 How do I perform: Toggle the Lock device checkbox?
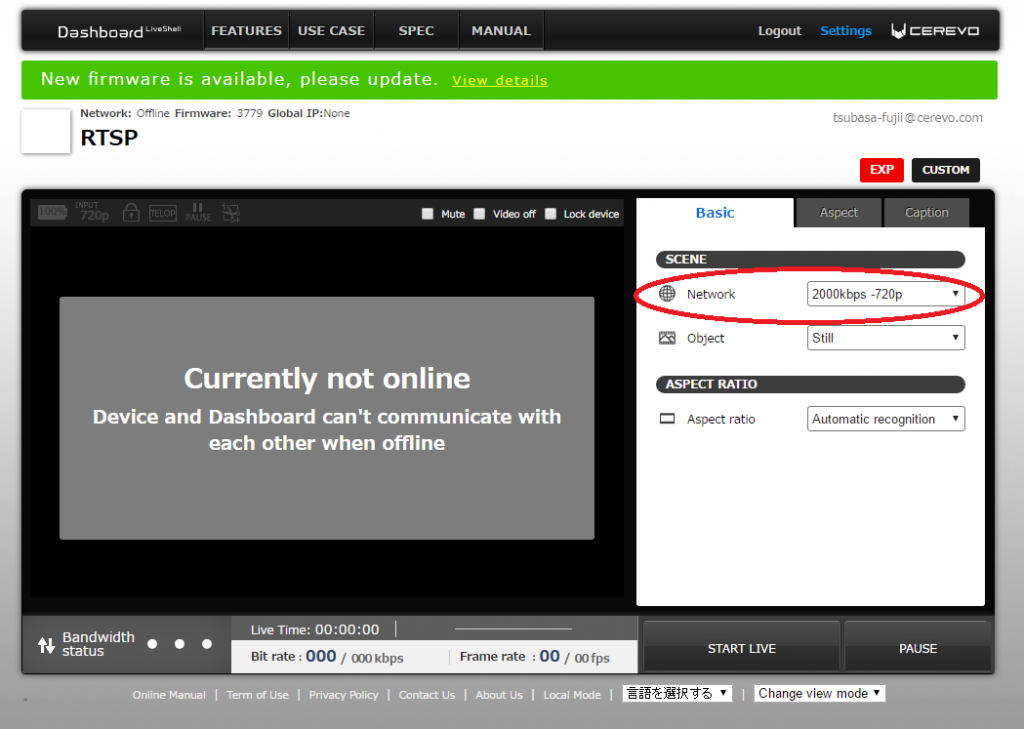coord(551,214)
